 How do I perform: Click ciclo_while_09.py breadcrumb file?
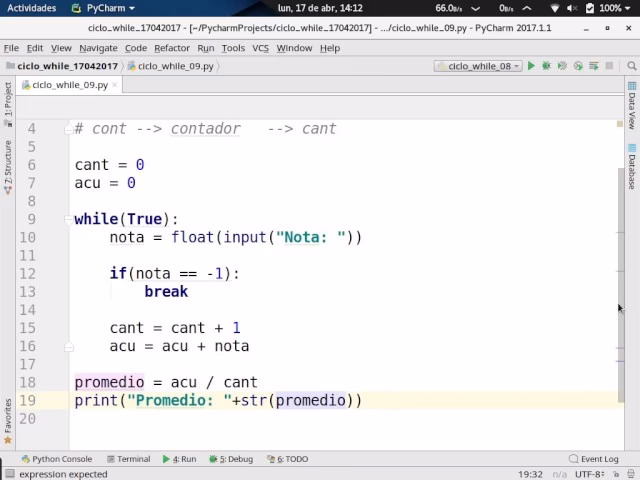(171, 66)
